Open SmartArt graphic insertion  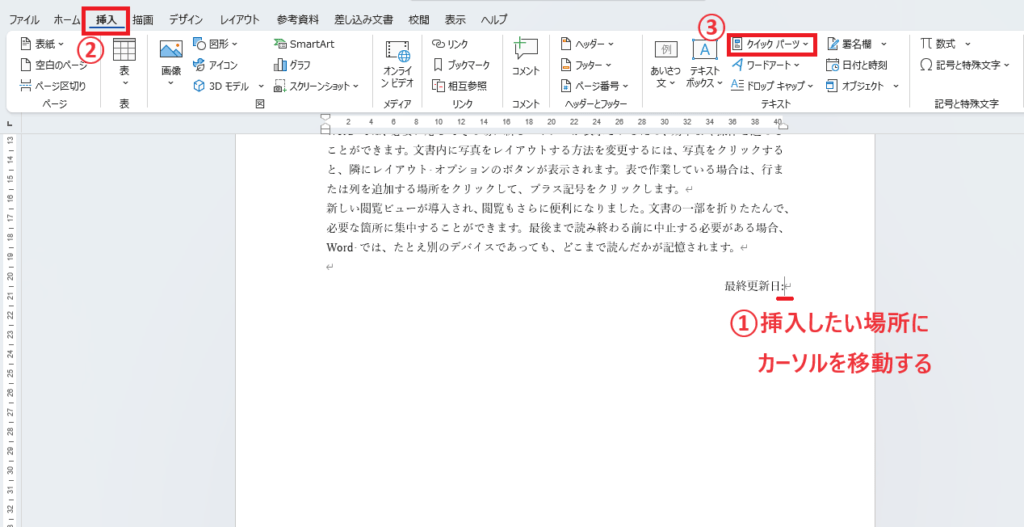pos(304,44)
